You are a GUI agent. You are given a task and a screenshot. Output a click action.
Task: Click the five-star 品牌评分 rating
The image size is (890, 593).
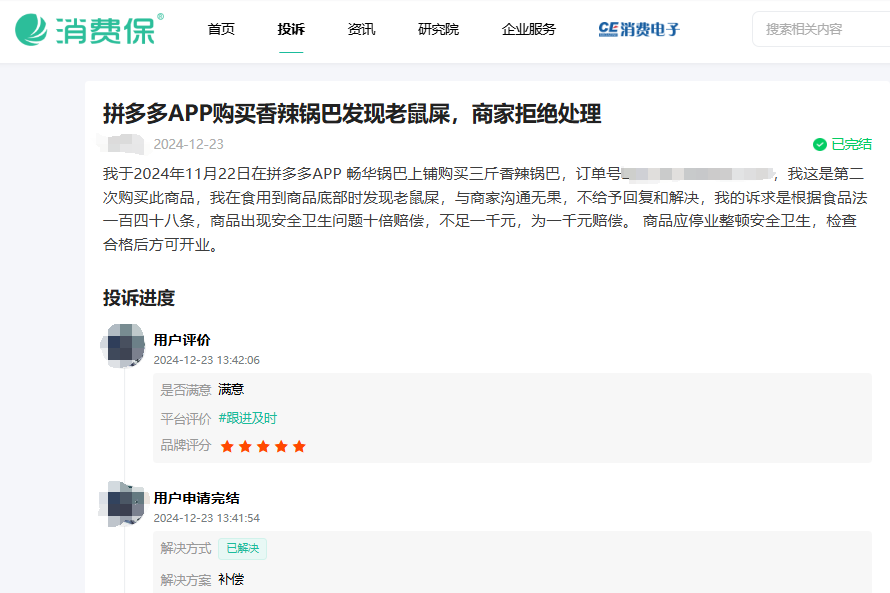(263, 447)
